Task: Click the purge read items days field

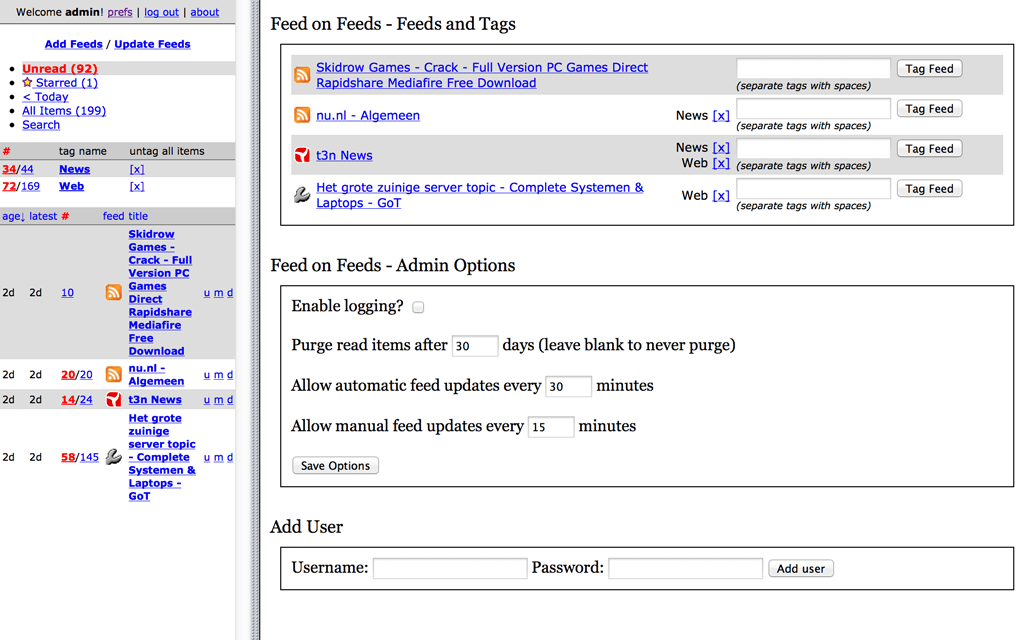Action: (x=474, y=346)
